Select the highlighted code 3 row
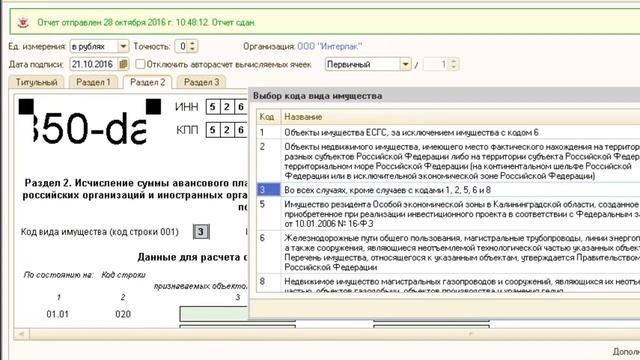 coord(448,190)
